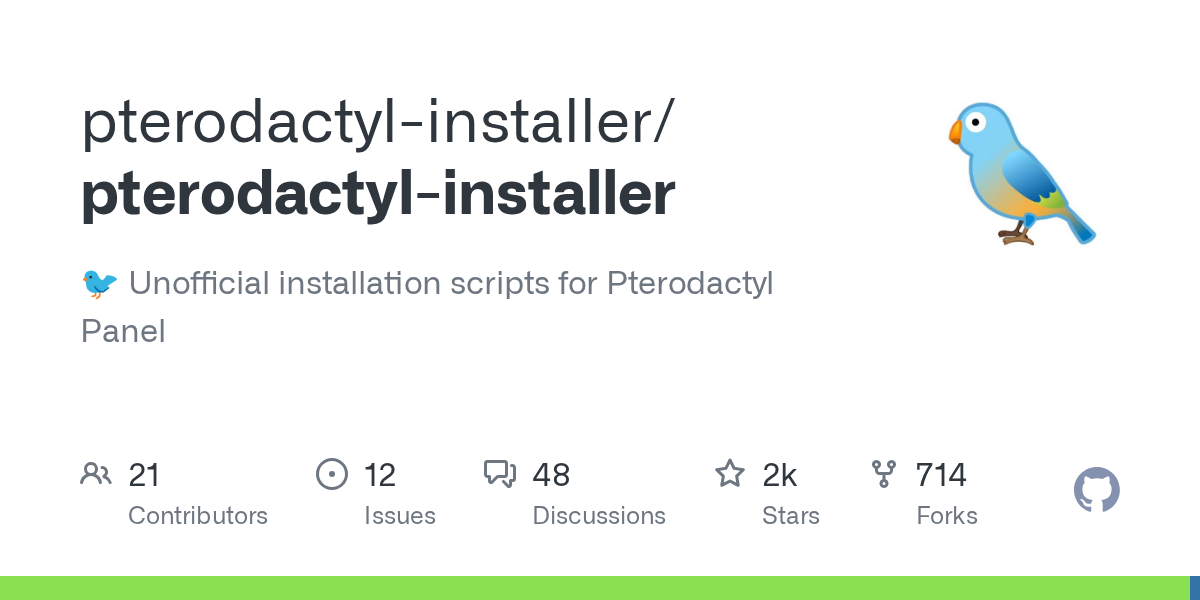Click the blue language bar segment
The height and width of the screenshot is (600, 1200).
(1192, 588)
